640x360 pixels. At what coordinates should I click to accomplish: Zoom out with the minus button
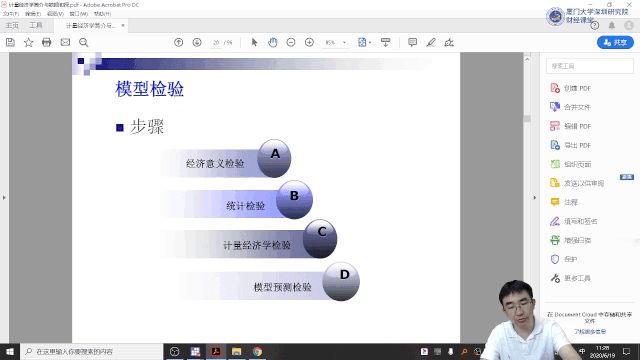tap(291, 42)
